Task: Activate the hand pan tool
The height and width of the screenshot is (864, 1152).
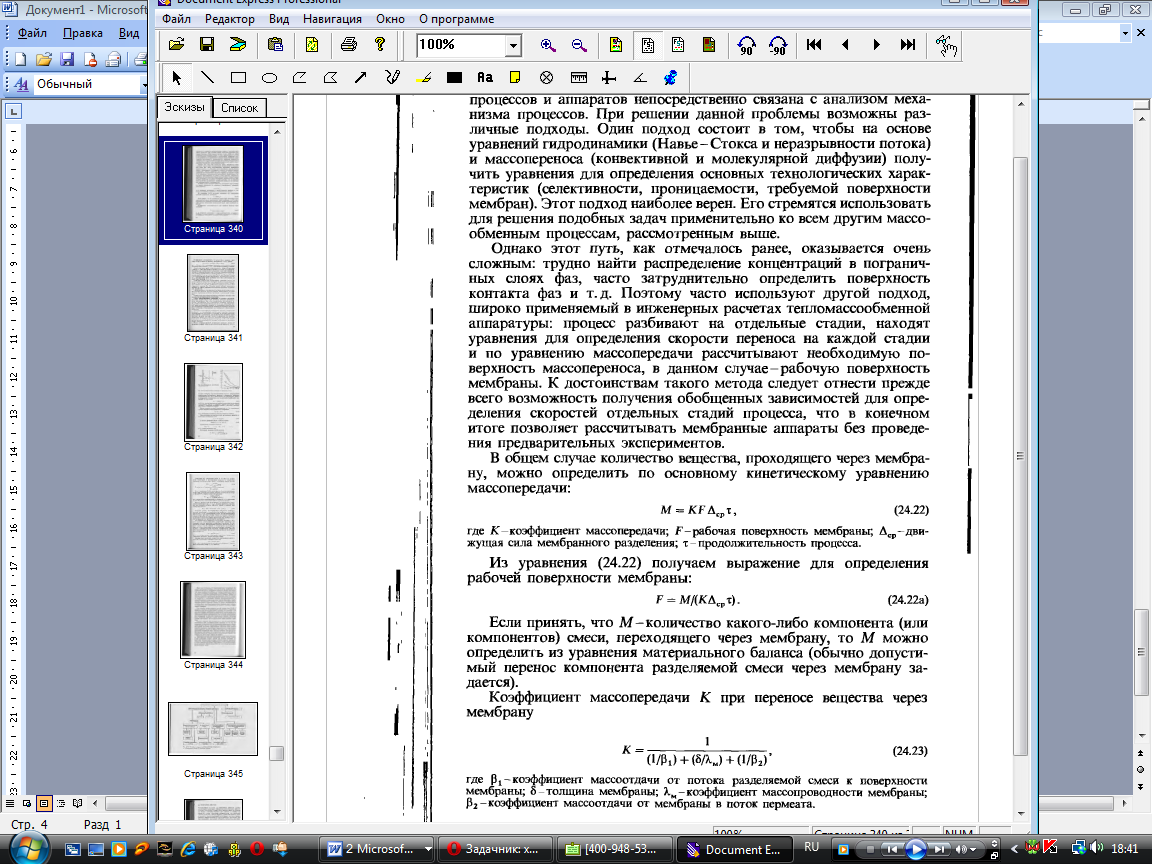Action: (946, 46)
